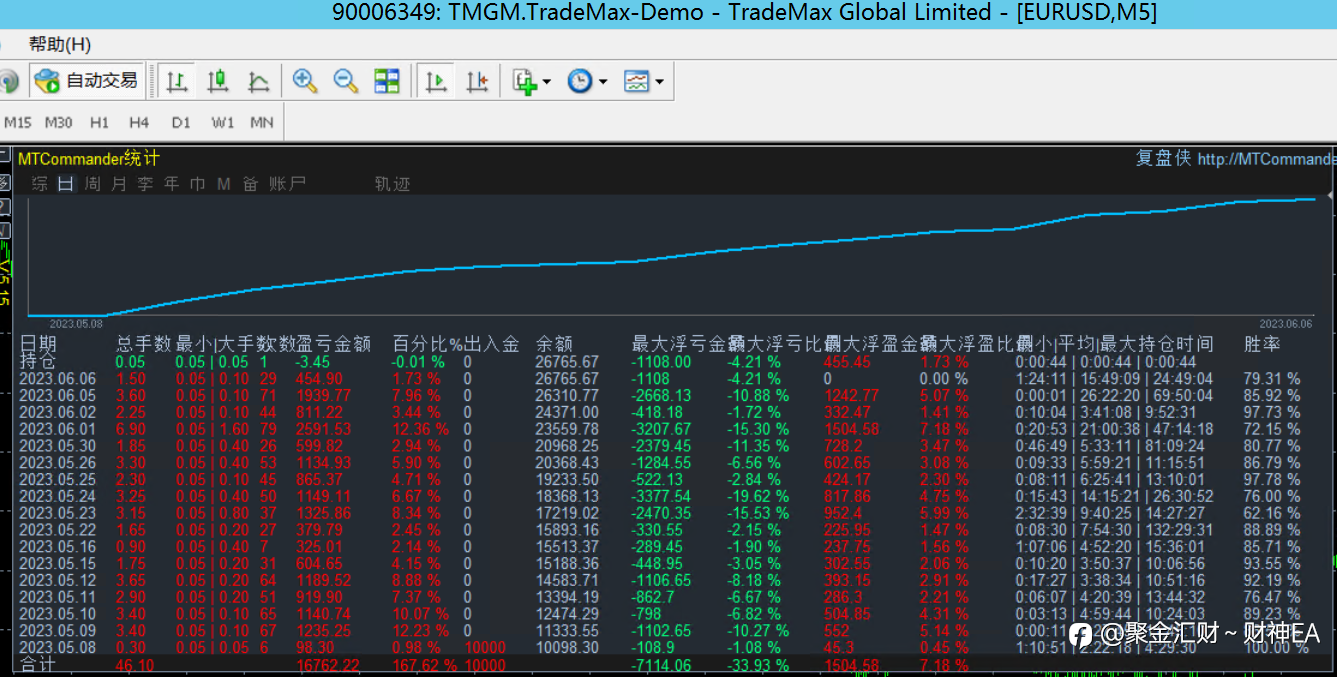Toggle the 自动交易 AutoTrading button

[x=86, y=81]
